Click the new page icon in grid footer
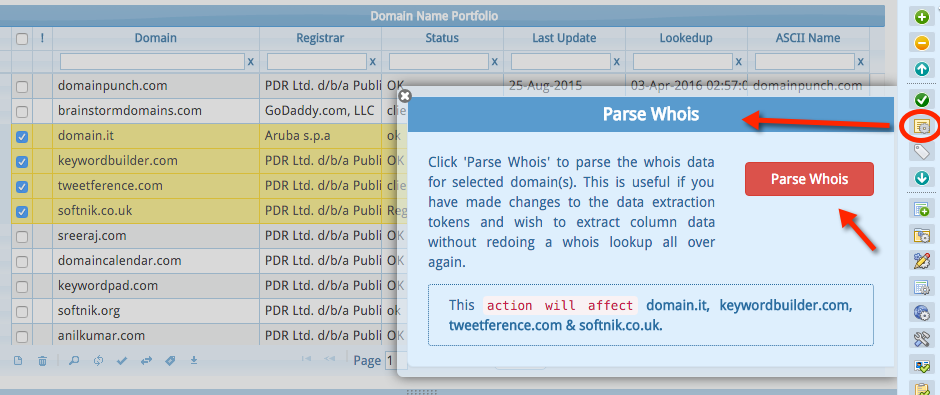940x395 pixels. 18,361
